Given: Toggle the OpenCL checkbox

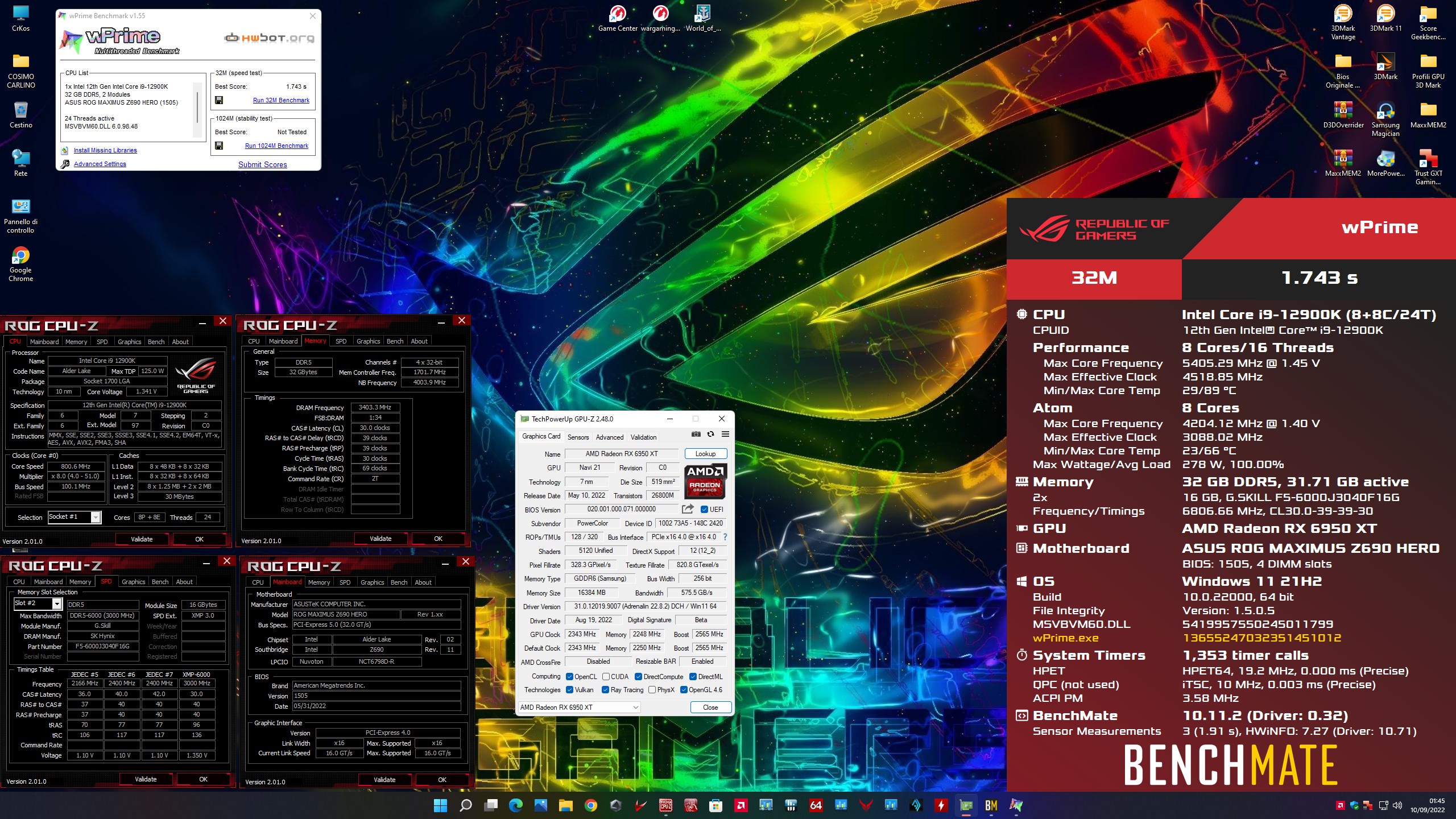Looking at the screenshot, I should [569, 677].
